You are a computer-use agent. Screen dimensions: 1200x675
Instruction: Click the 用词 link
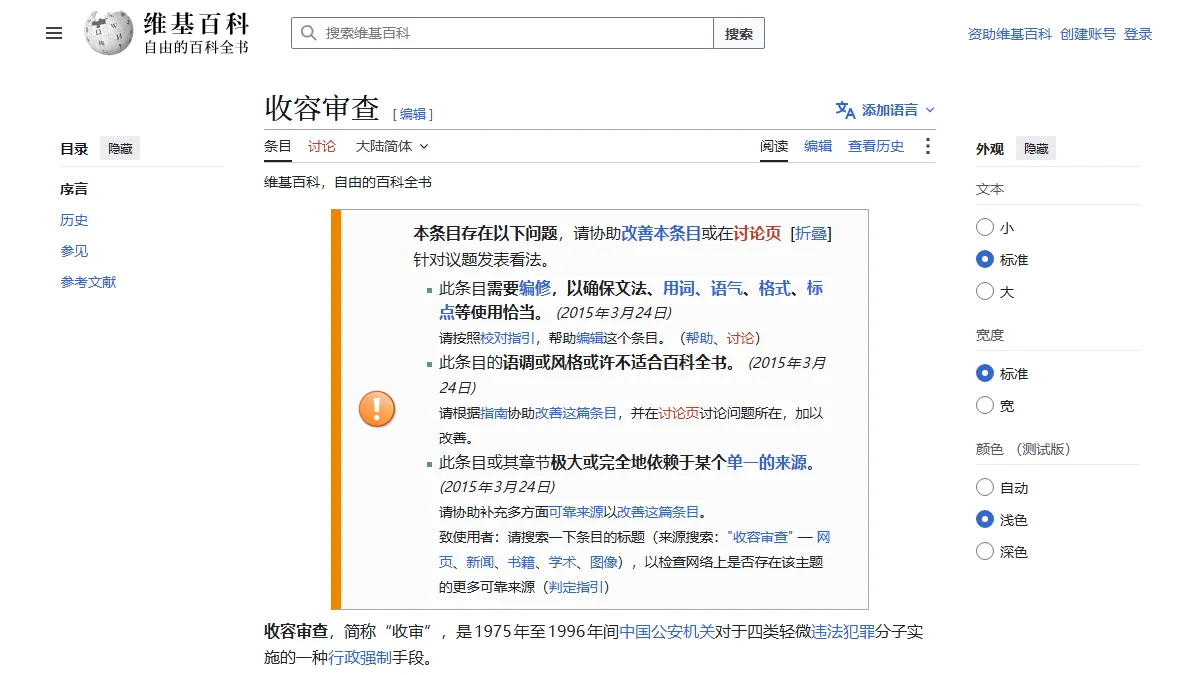[x=679, y=288]
